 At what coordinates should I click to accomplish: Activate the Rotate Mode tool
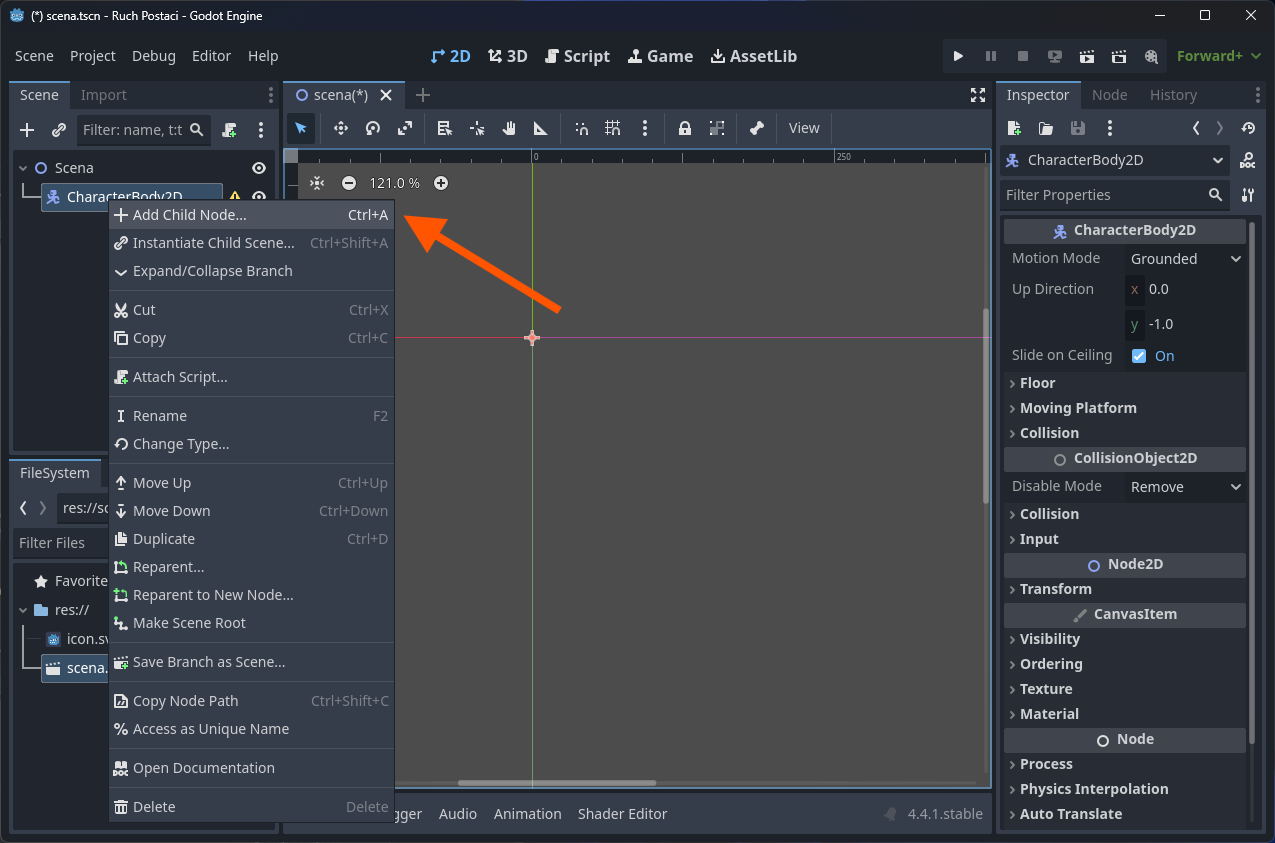point(373,128)
